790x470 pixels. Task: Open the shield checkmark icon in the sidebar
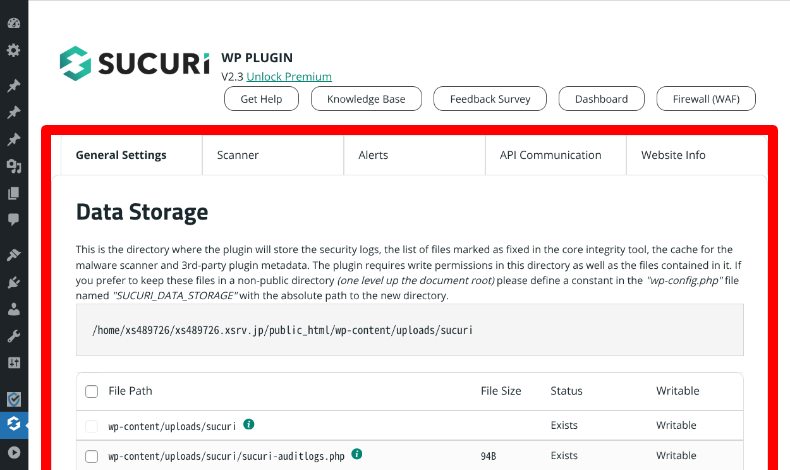(14, 399)
